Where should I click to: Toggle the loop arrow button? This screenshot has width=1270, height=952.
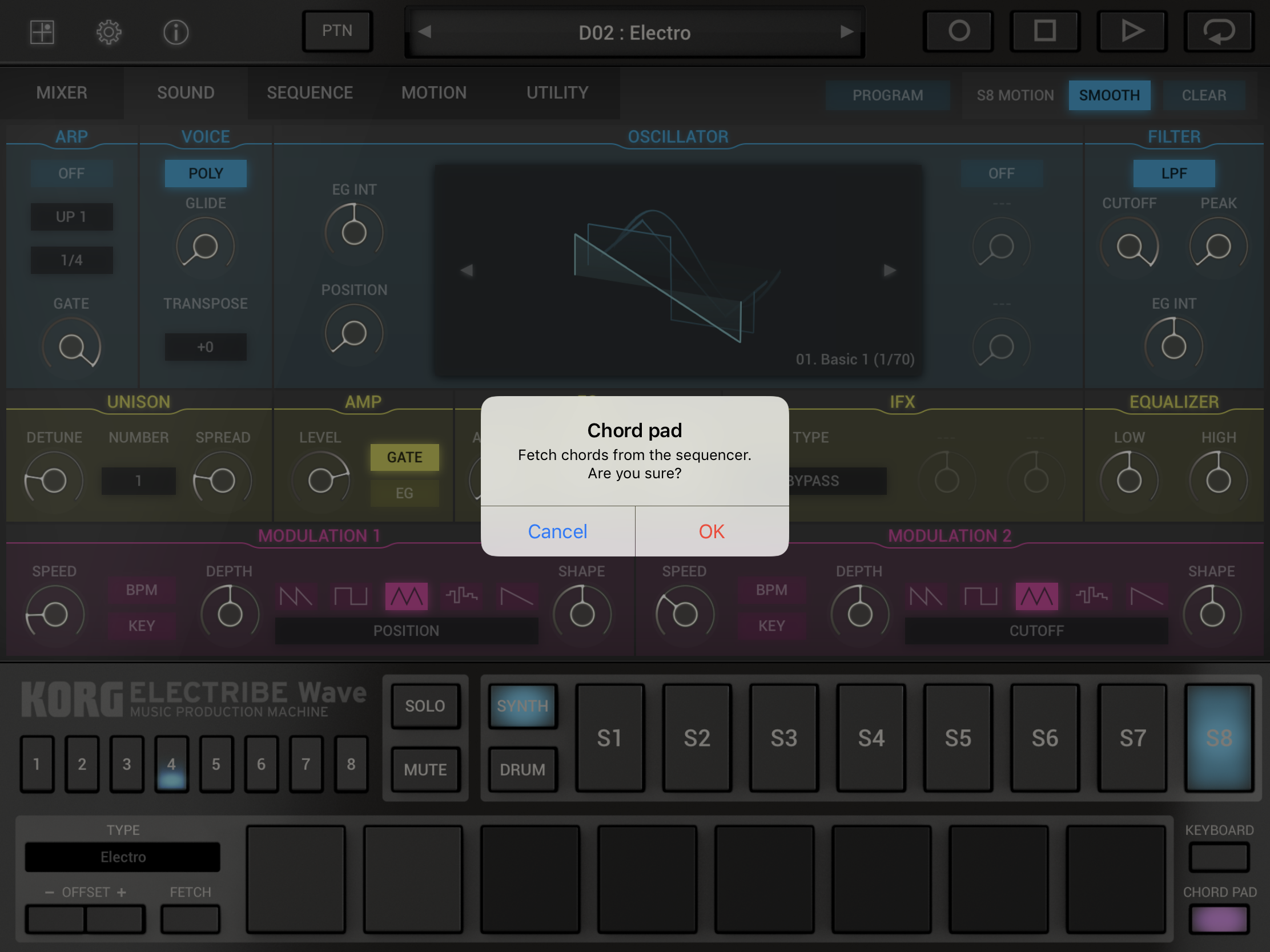coord(1219,31)
